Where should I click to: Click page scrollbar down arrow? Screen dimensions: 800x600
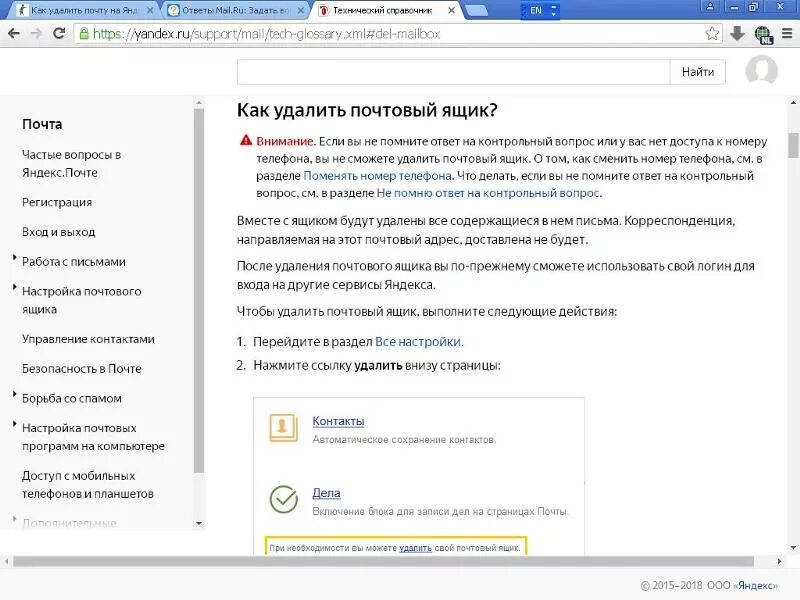(x=793, y=548)
